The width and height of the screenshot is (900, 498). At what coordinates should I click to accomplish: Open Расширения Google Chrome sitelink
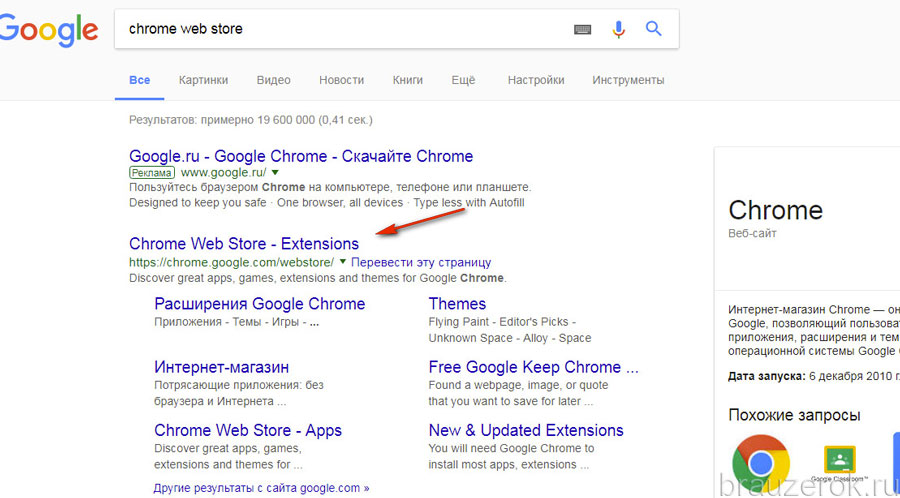[259, 304]
